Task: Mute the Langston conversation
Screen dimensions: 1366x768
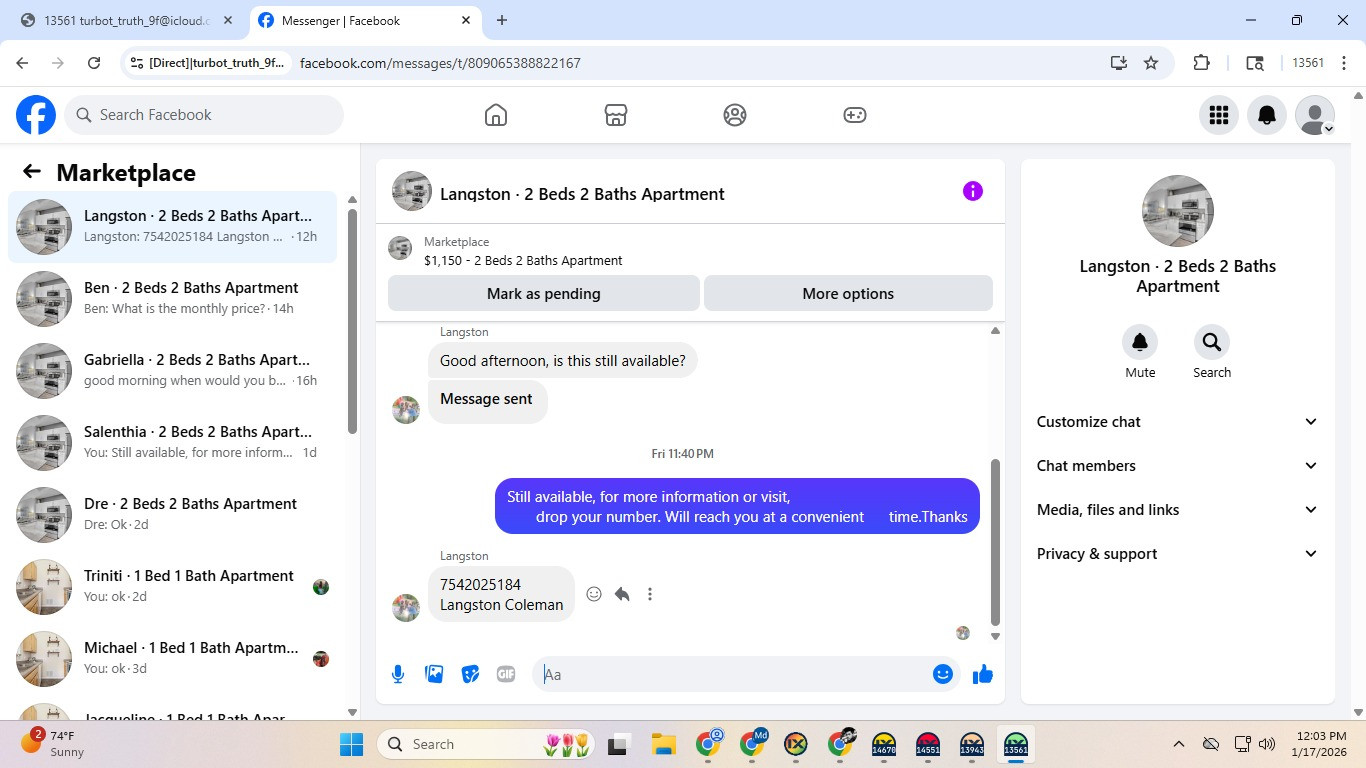Action: click(x=1140, y=342)
